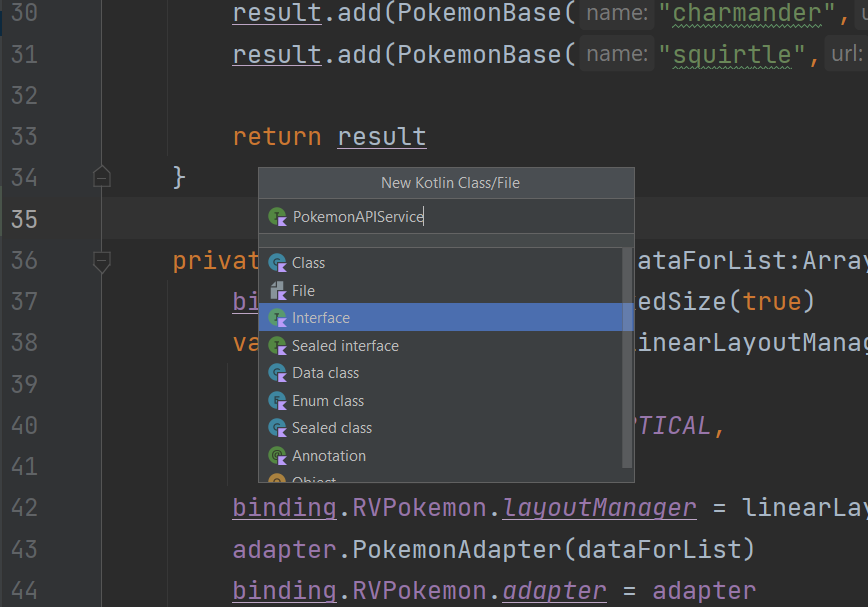Click the Data class icon
The image size is (868, 607).
pos(277,373)
